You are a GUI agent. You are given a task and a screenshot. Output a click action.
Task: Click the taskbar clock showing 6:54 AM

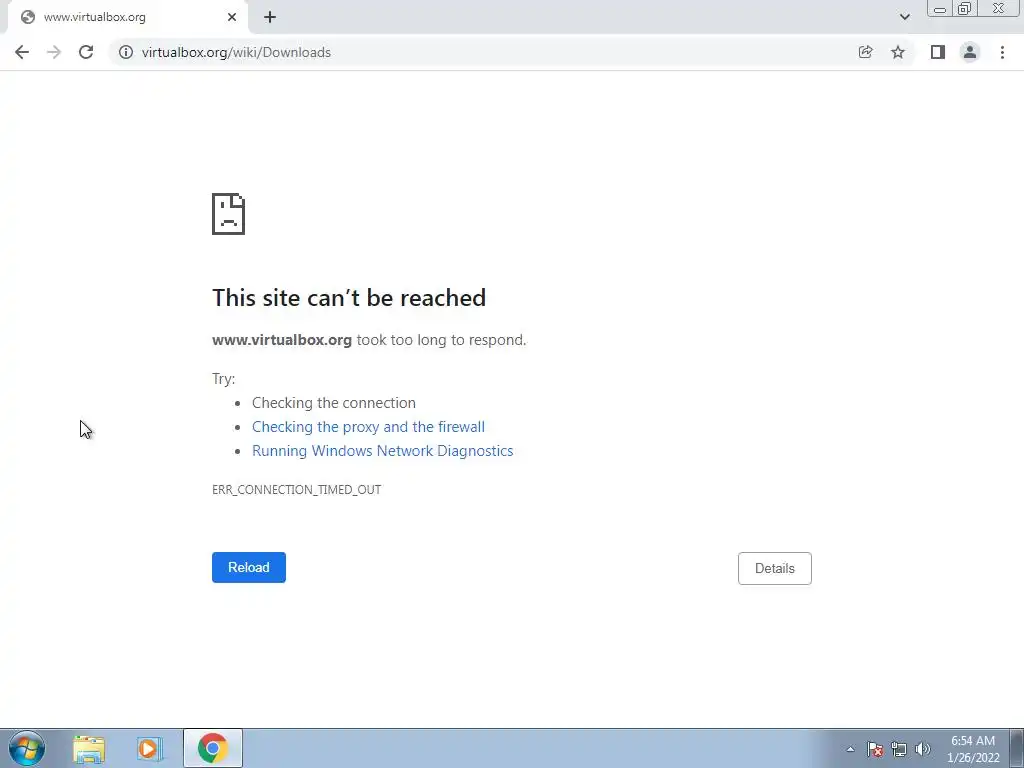coord(973,749)
